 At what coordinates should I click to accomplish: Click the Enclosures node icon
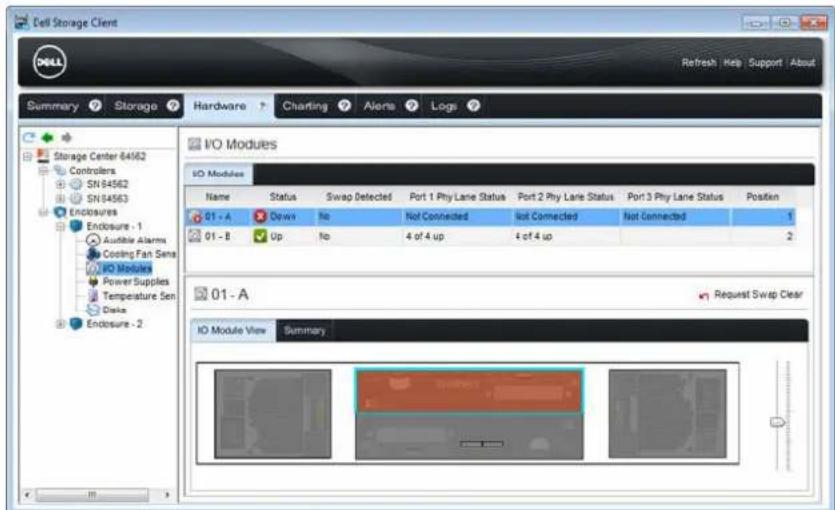click(60, 212)
